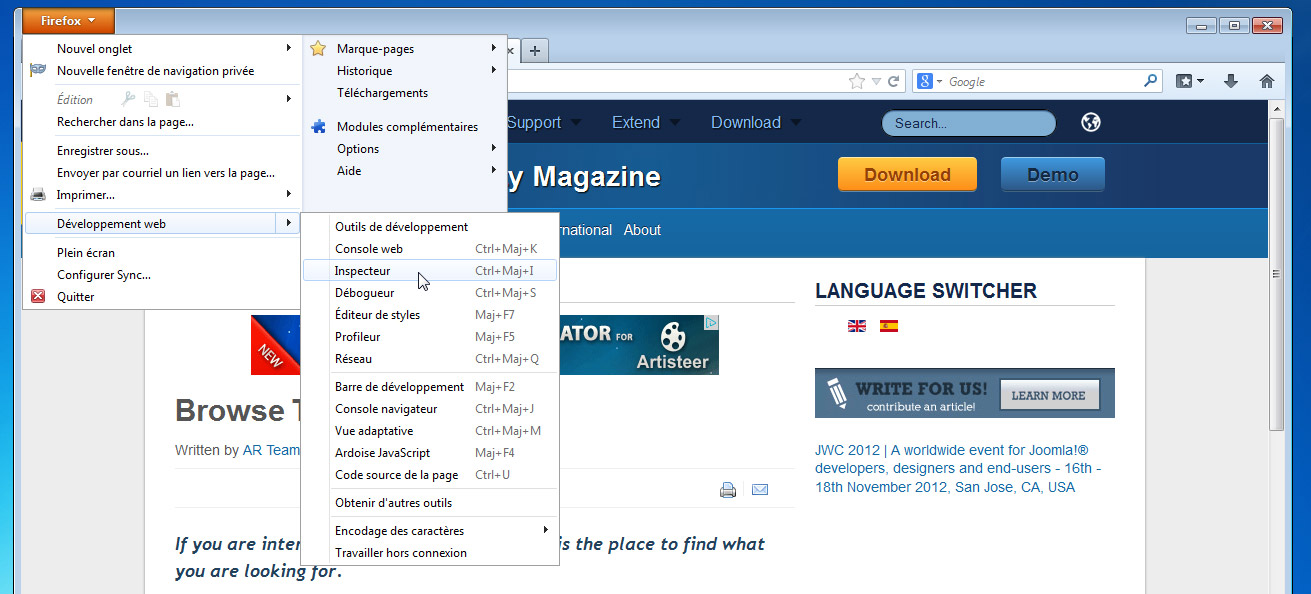Click the new tab plus button
The width and height of the screenshot is (1311, 594).
[535, 50]
